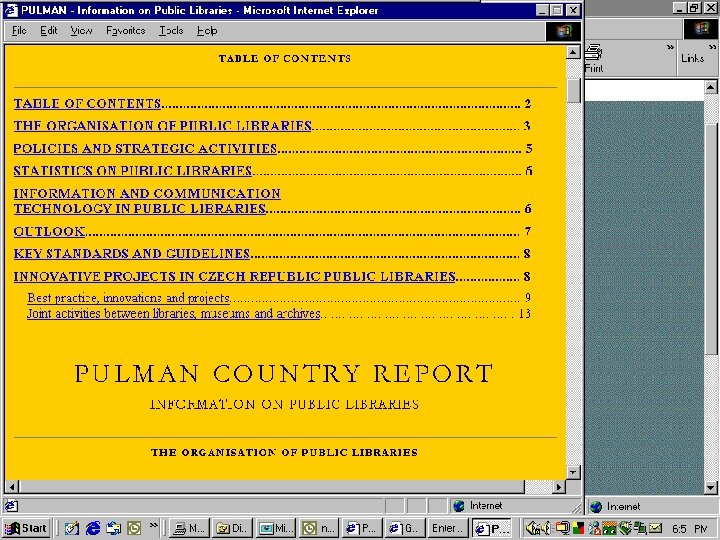Click background window scrollbar up arrow
This screenshot has width=720, height=540.
(711, 87)
